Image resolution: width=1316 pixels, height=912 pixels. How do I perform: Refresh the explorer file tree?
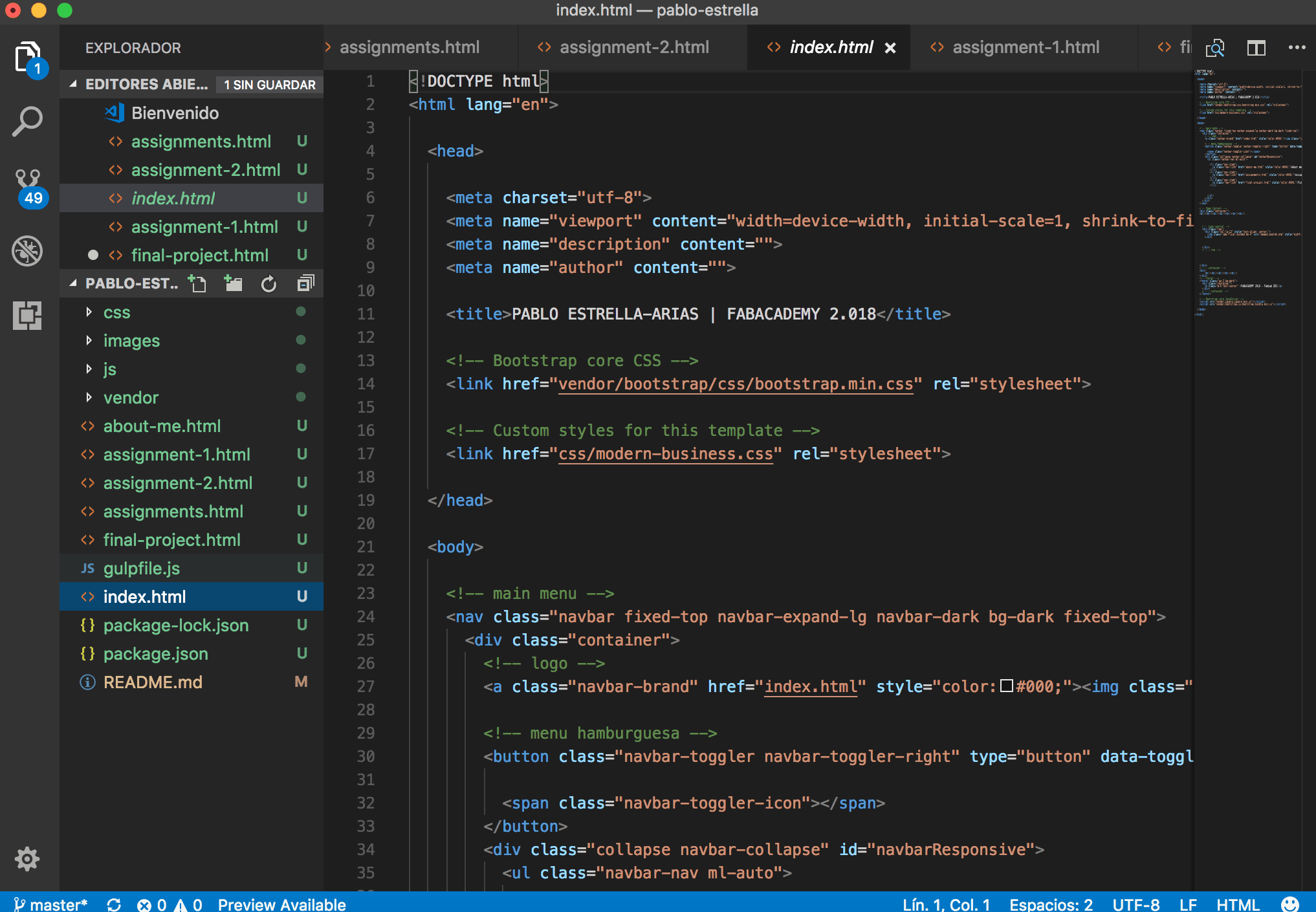(x=269, y=283)
